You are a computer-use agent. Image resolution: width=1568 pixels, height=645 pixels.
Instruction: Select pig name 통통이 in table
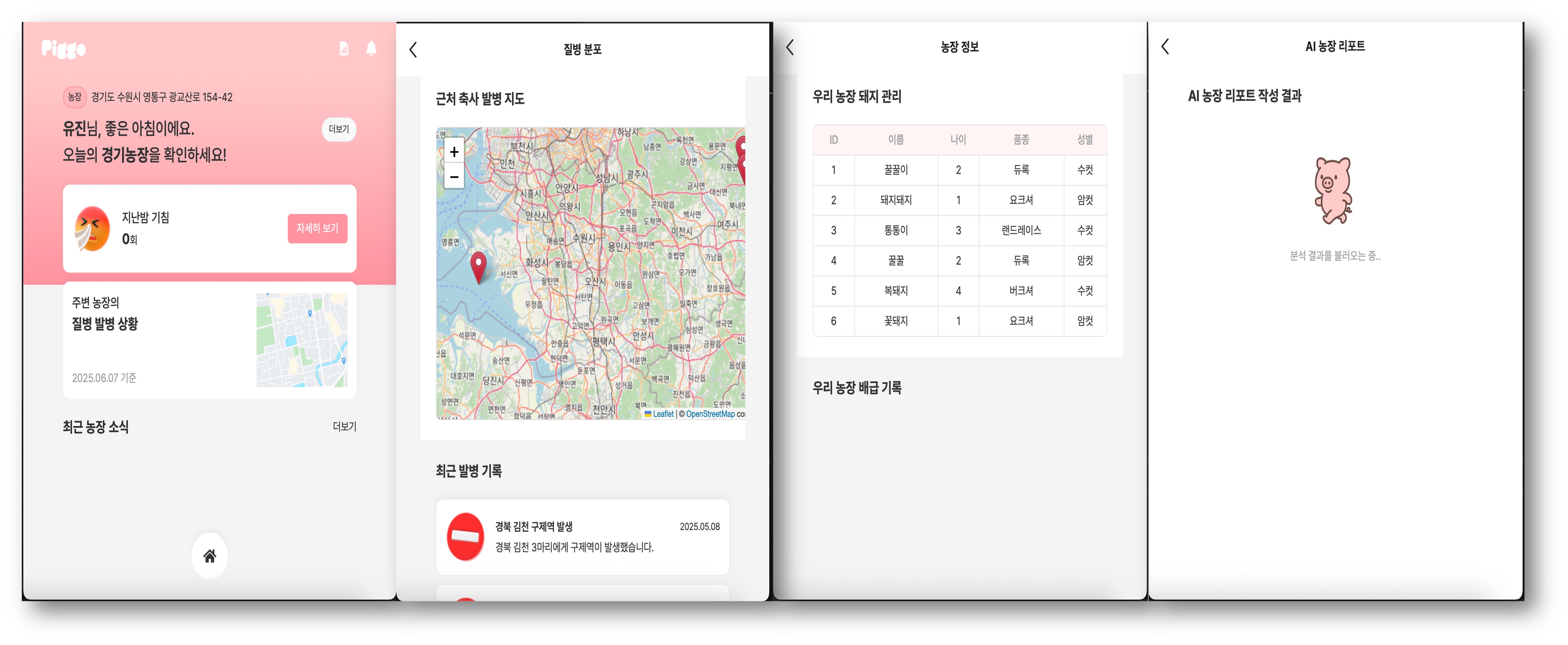896,230
